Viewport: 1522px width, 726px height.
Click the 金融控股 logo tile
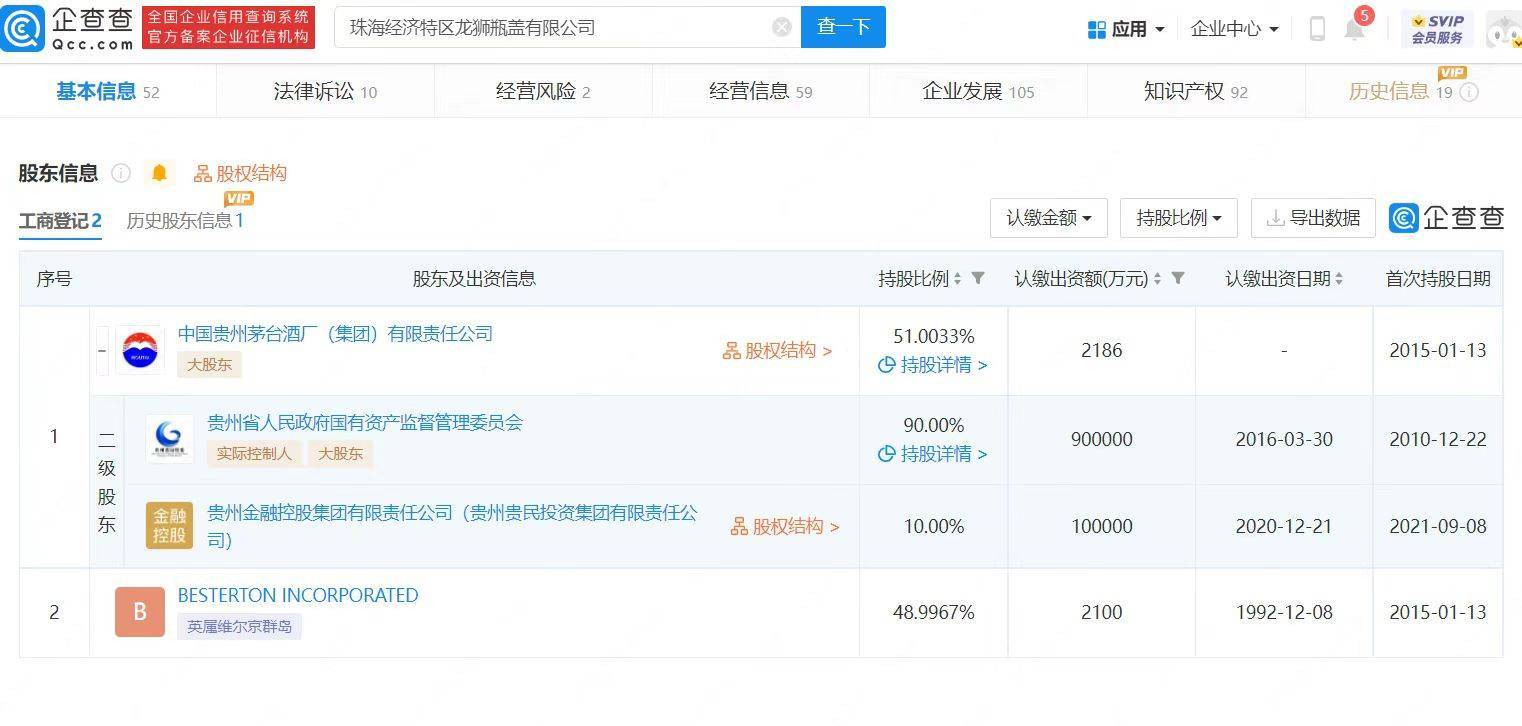169,526
